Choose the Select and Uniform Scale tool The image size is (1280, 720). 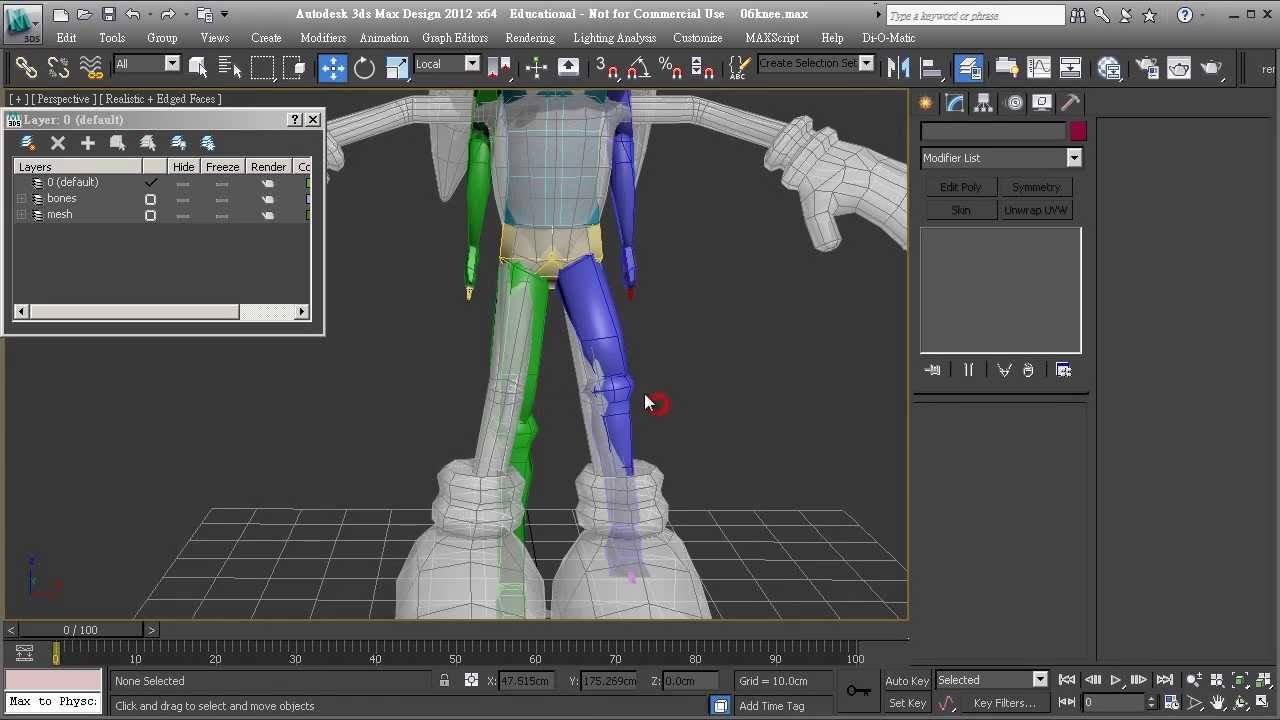pyautogui.click(x=397, y=67)
